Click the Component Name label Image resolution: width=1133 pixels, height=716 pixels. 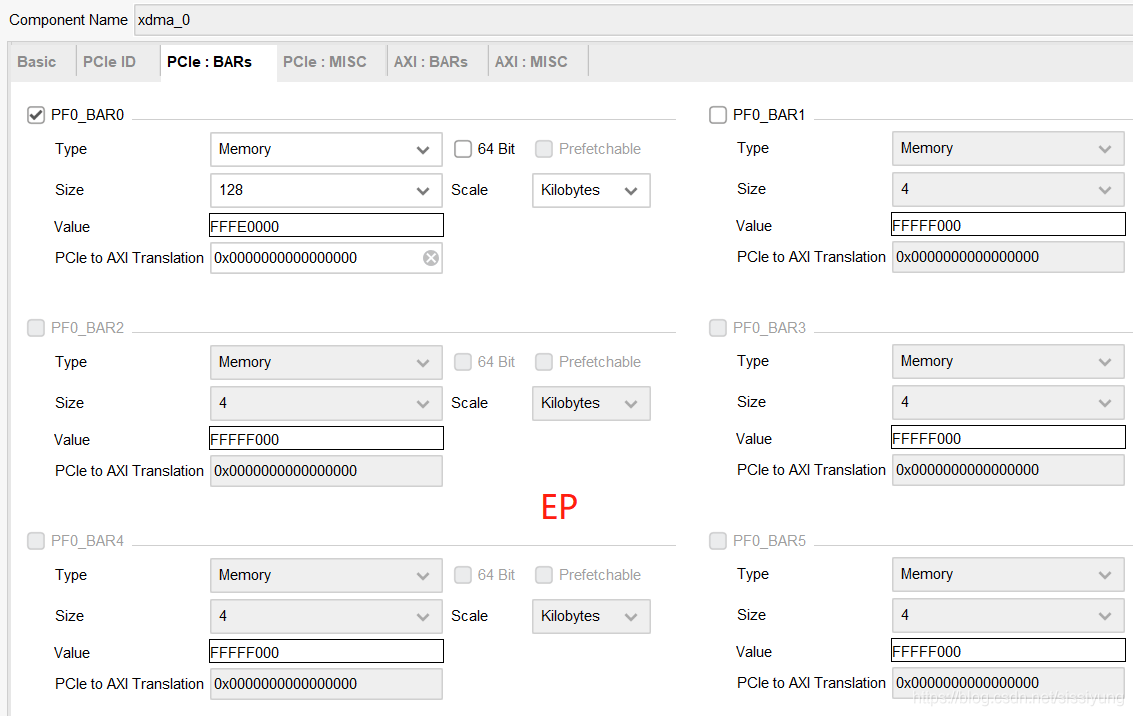[69, 20]
